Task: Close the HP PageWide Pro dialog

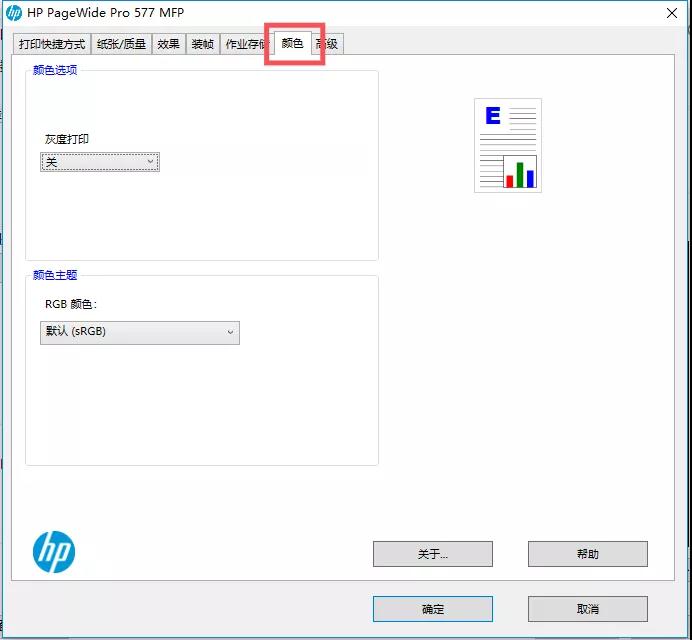Action: tap(672, 13)
